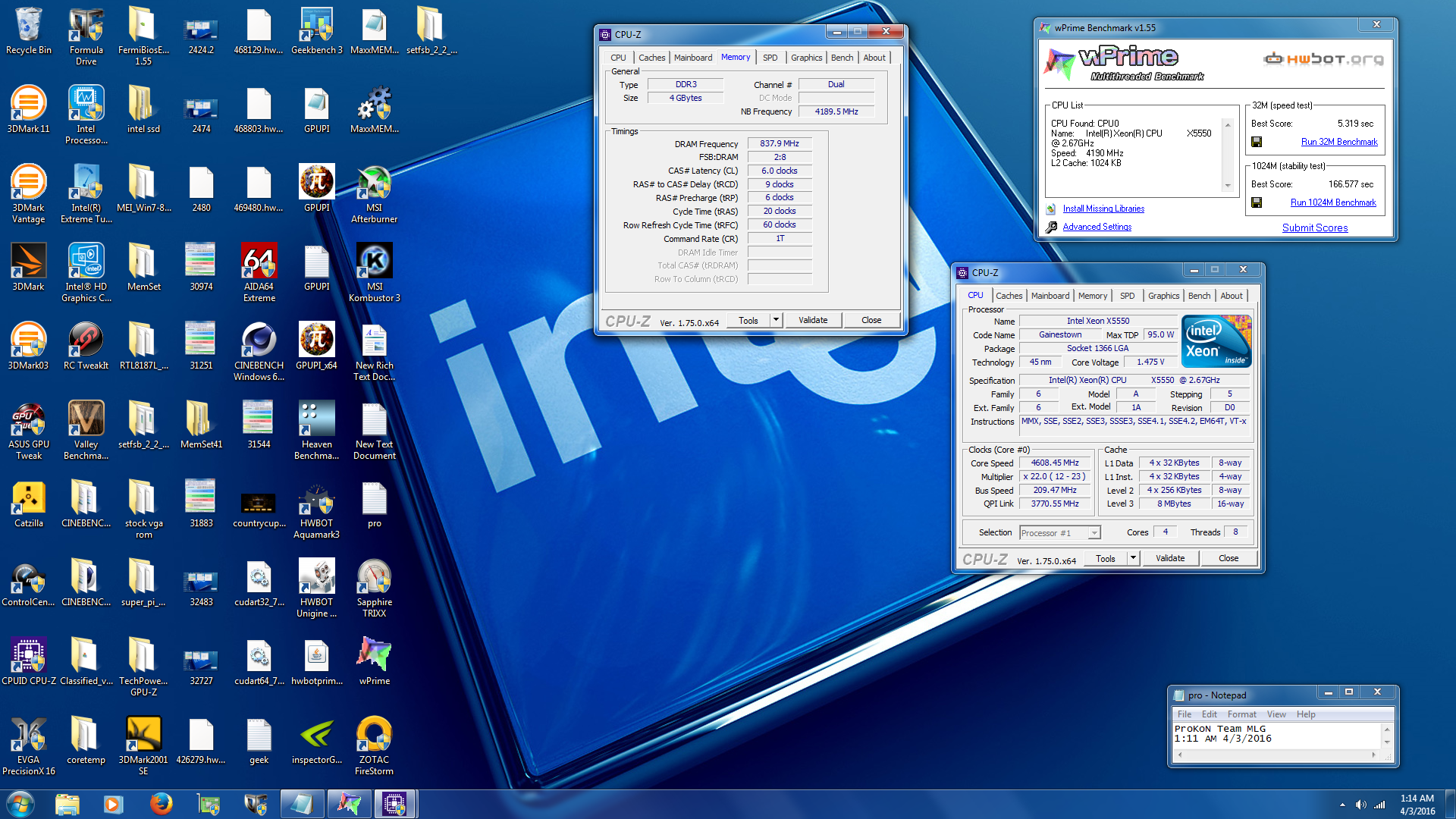Open the HWBOT Aquamark3 desktop icon

tap(317, 510)
